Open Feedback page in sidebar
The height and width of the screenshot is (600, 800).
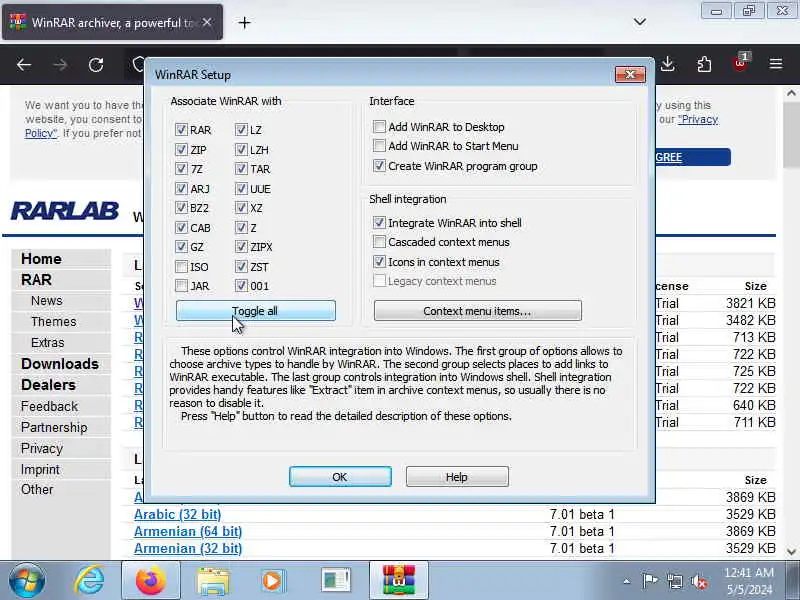pos(49,406)
